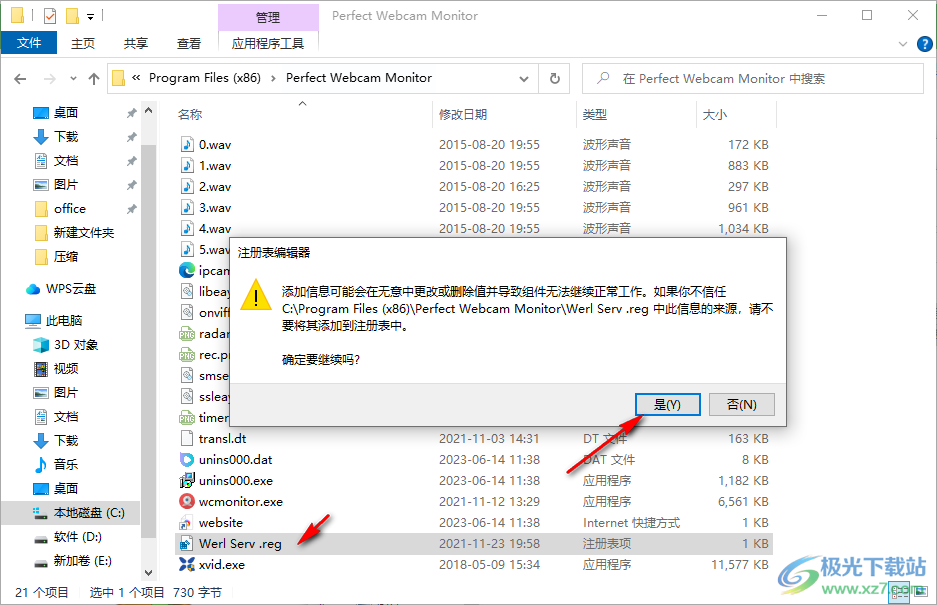Click new folder quick-access toolbar icon
The height and width of the screenshot is (605, 937).
[72, 16]
